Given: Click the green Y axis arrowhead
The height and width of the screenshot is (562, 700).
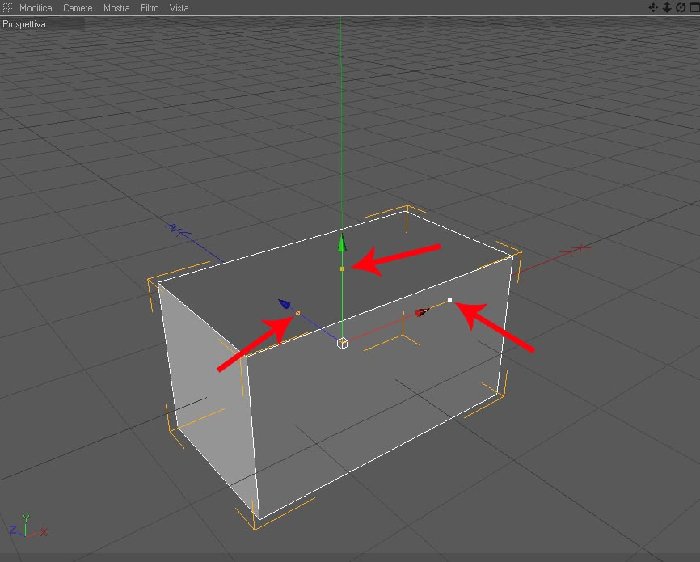Looking at the screenshot, I should (342, 242).
